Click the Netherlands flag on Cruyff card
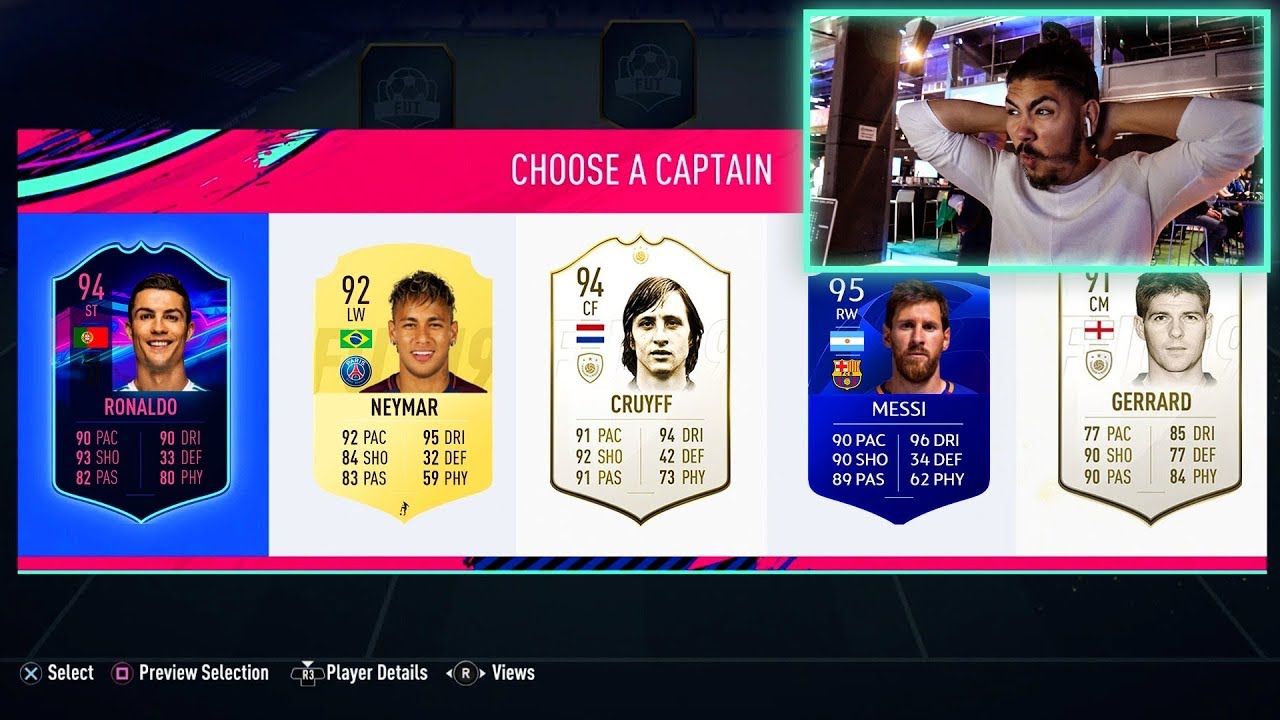The height and width of the screenshot is (720, 1280). (x=592, y=332)
